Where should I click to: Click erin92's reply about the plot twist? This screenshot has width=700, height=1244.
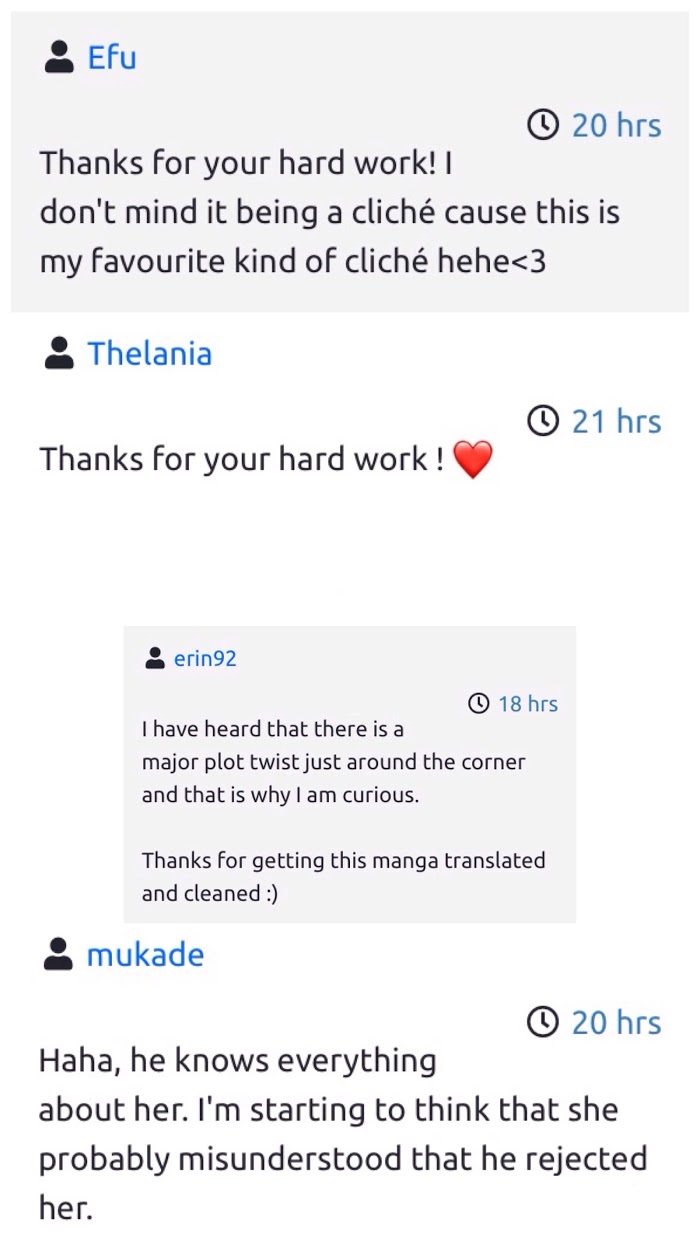333,762
